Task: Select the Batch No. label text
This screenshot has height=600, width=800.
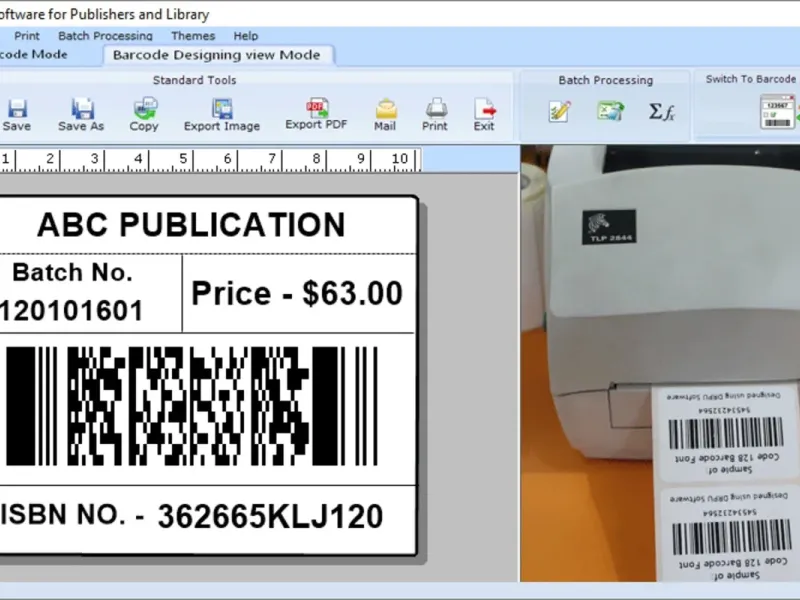Action: tap(72, 272)
